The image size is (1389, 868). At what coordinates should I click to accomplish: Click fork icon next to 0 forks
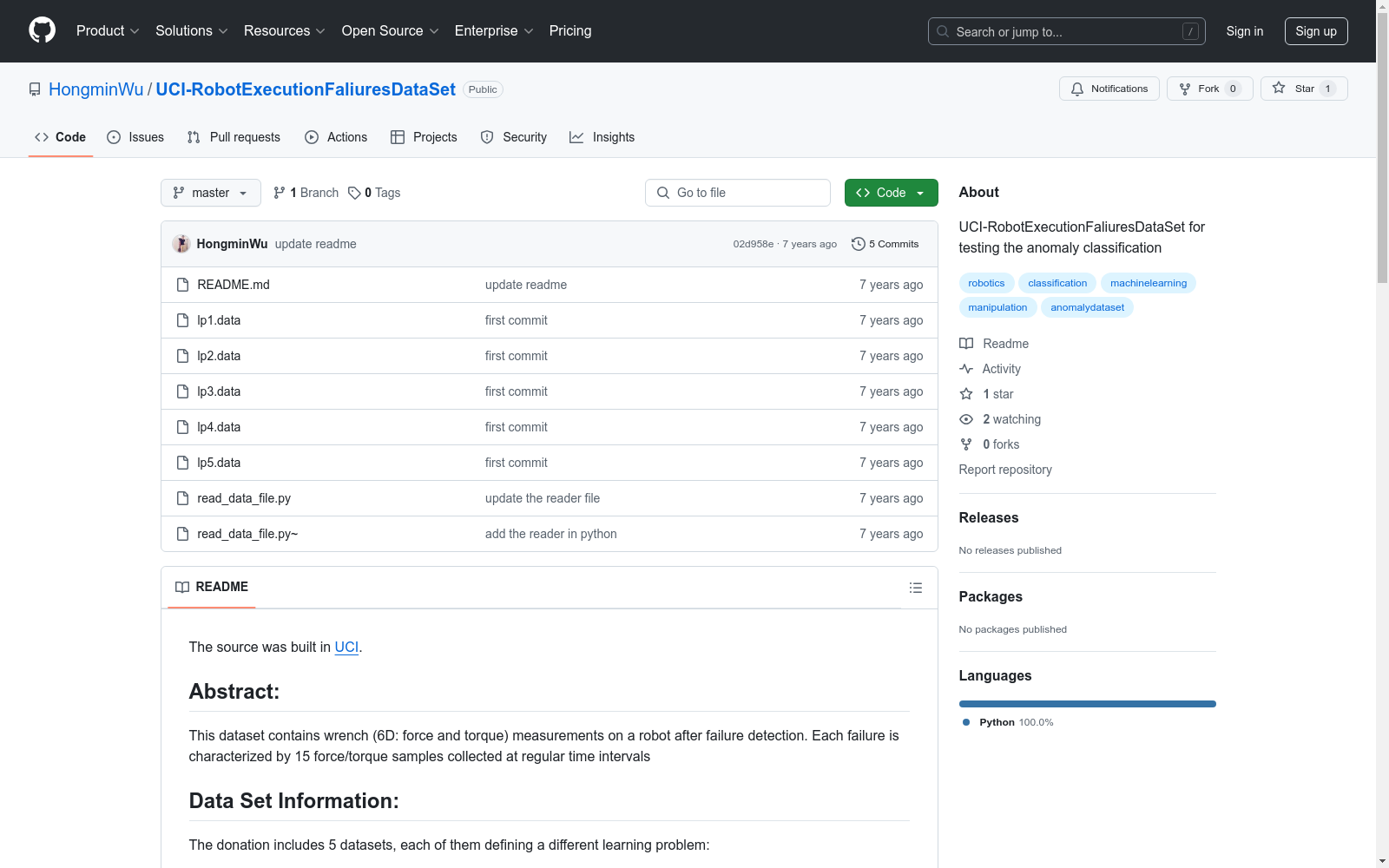tap(966, 444)
